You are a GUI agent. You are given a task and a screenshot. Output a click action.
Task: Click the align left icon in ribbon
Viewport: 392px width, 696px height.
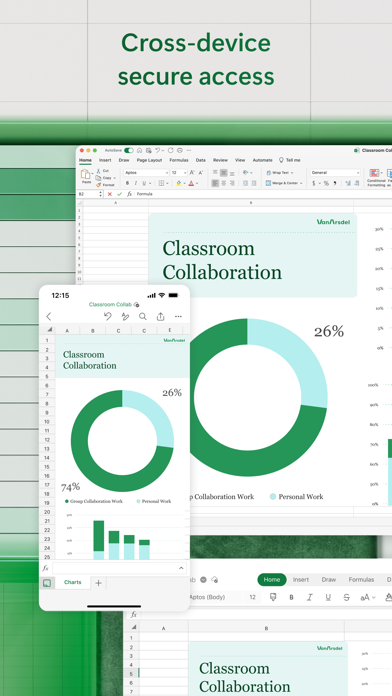pos(215,183)
